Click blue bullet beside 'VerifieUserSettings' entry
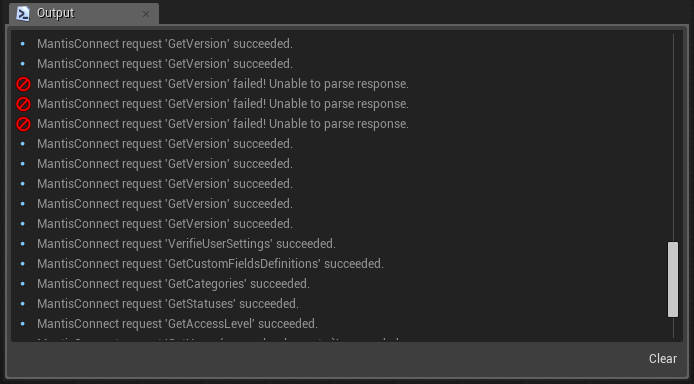The height and width of the screenshot is (384, 694). [23, 244]
